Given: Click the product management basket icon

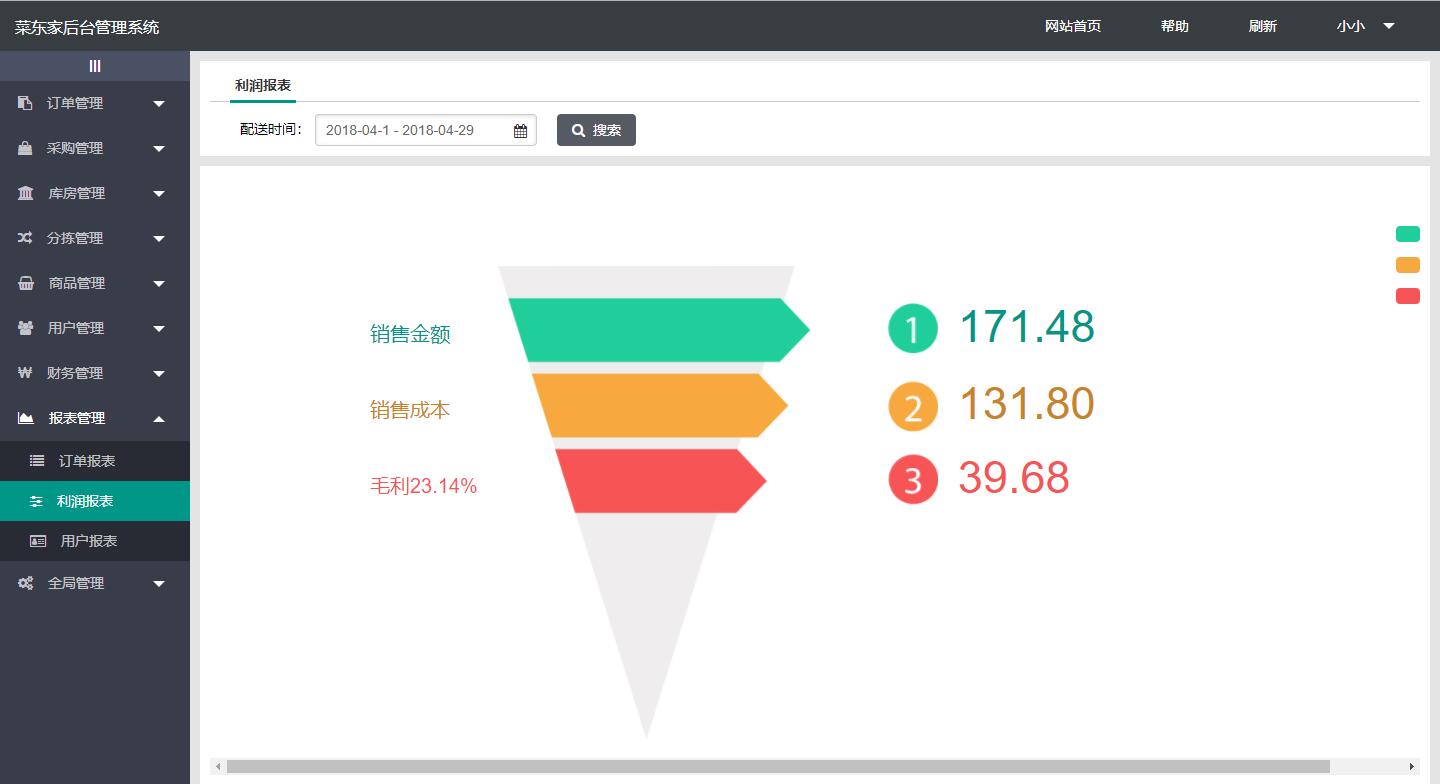Looking at the screenshot, I should 25,283.
